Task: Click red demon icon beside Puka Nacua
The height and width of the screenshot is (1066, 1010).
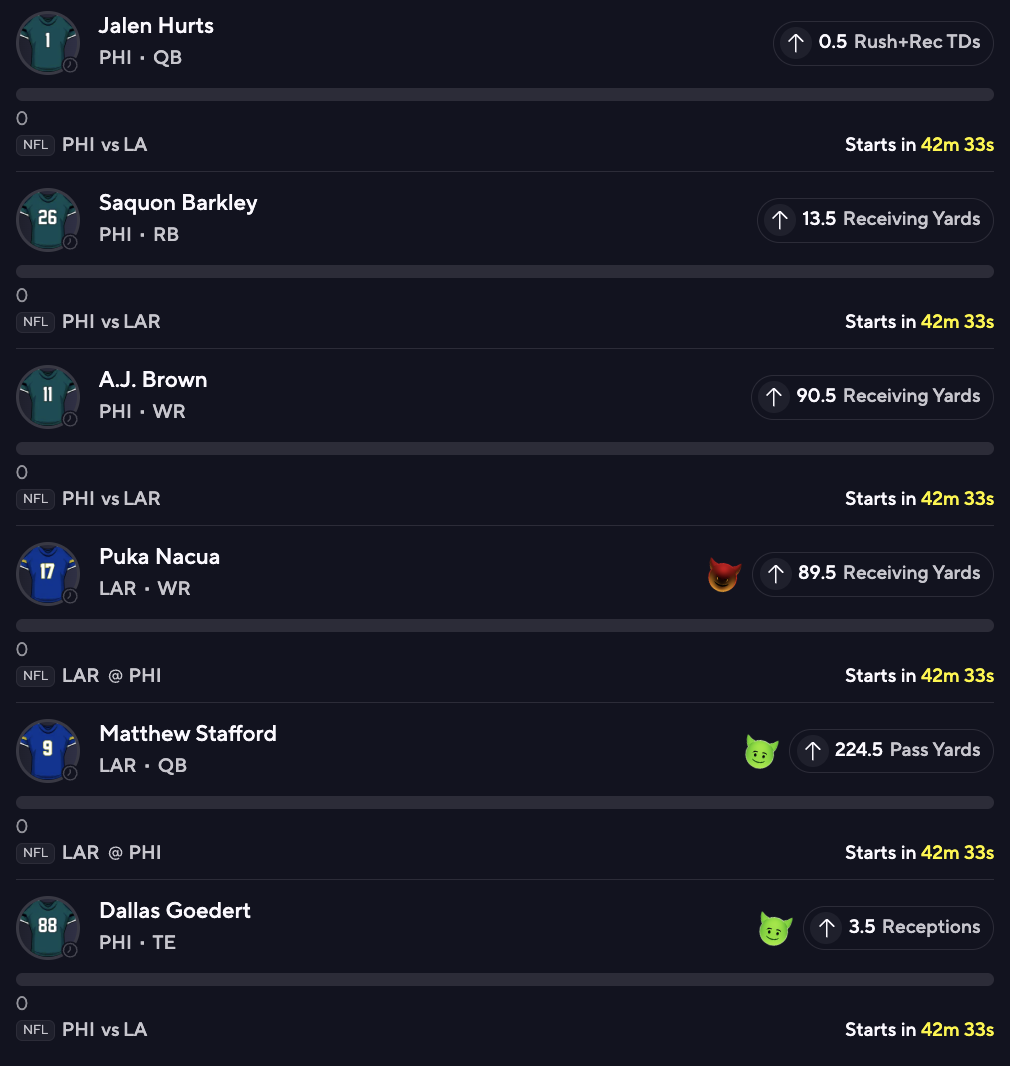Action: [724, 574]
